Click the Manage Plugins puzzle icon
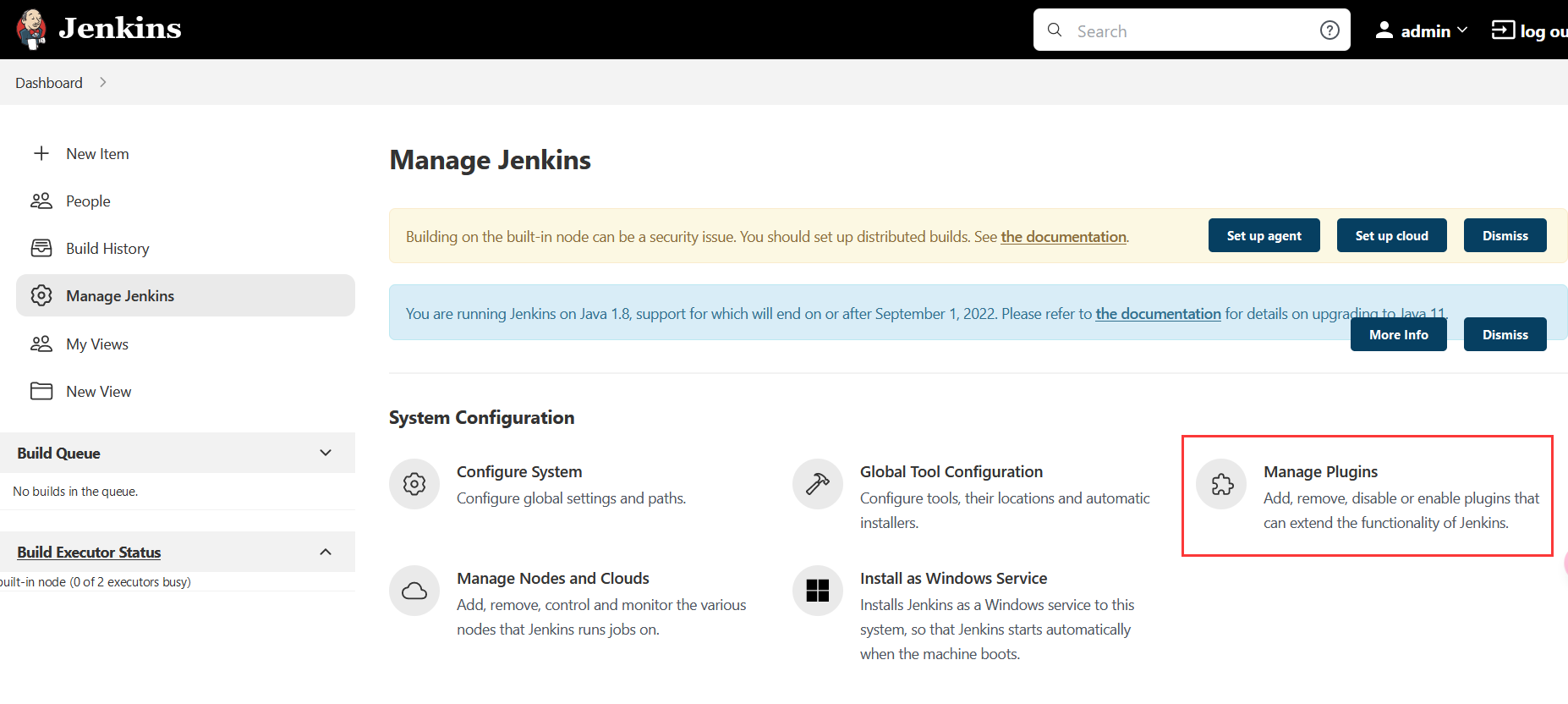The width and height of the screenshot is (1568, 704). coord(1221,484)
